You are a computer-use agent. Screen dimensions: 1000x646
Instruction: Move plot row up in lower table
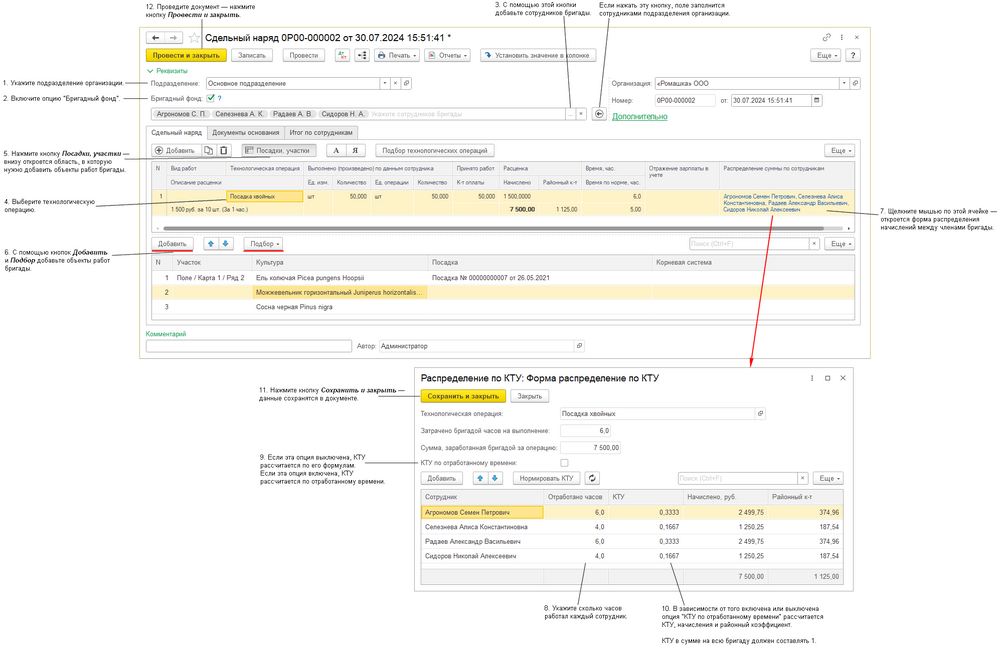(210, 243)
